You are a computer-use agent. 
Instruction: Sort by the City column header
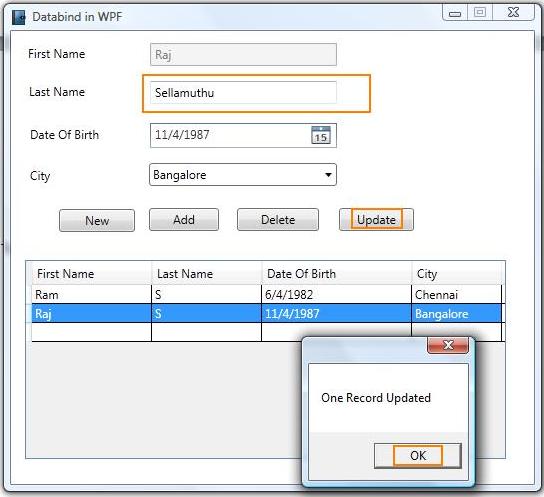tap(457, 274)
